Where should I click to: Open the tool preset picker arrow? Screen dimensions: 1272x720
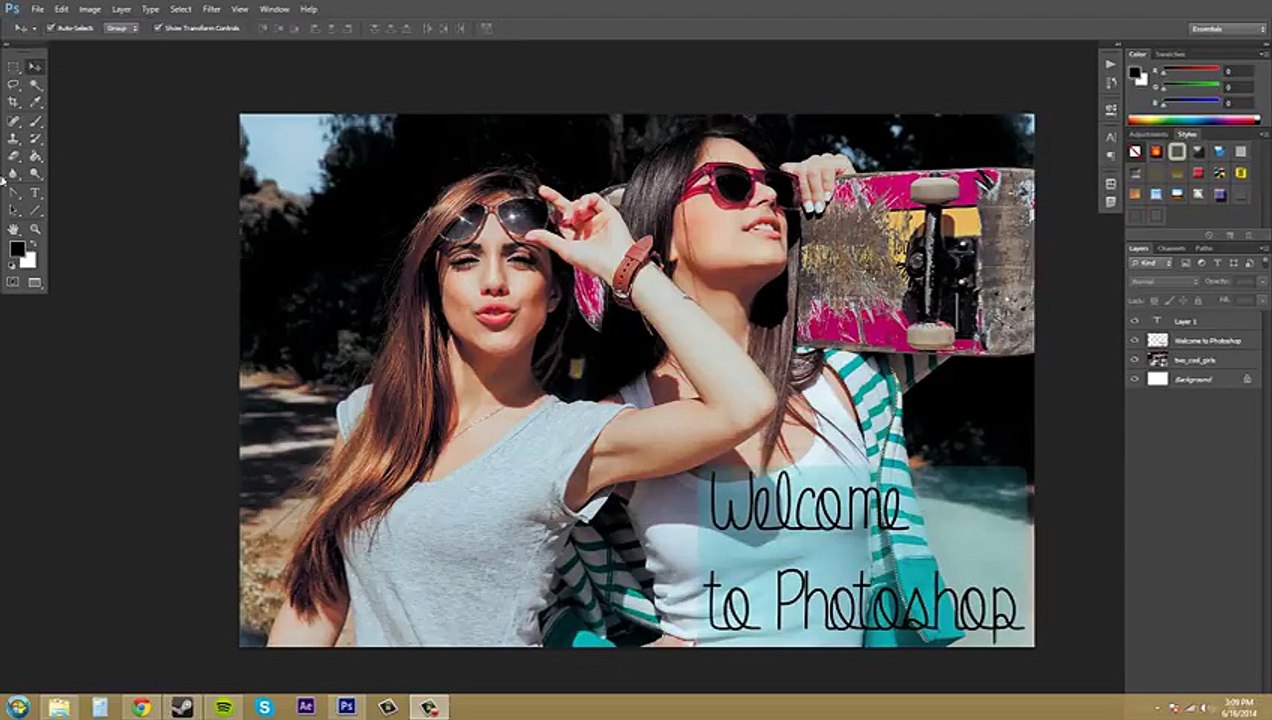33,28
